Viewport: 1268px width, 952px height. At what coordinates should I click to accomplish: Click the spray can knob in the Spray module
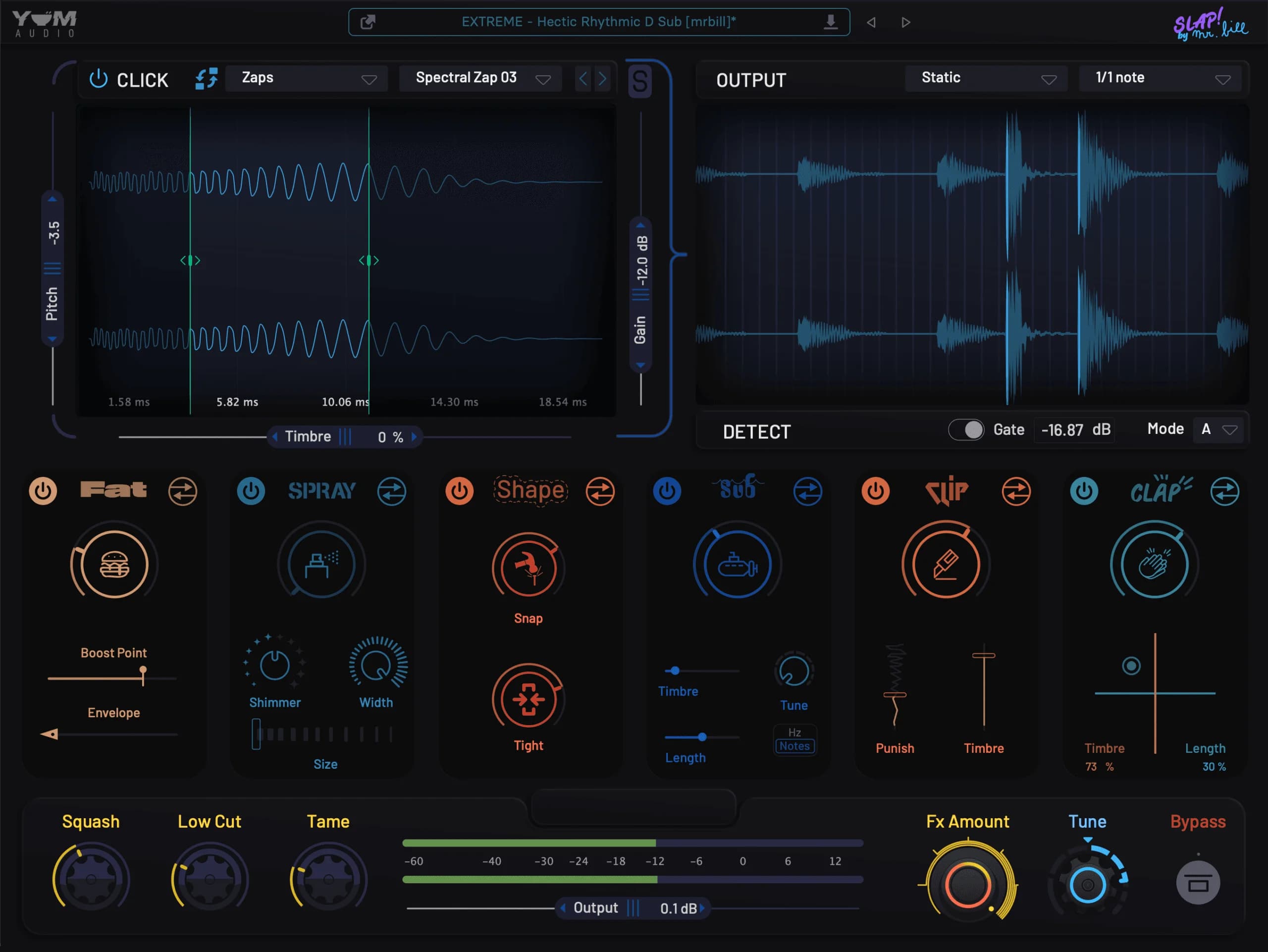[321, 564]
